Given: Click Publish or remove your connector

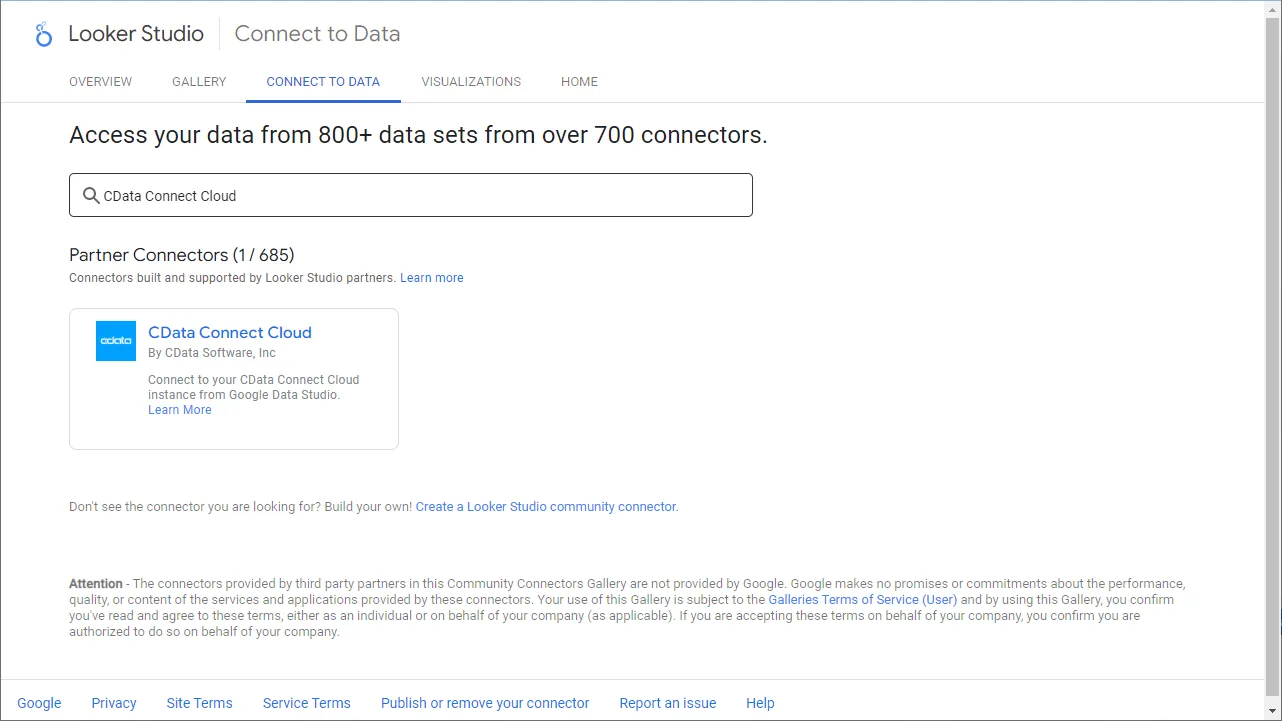Looking at the screenshot, I should (485, 703).
